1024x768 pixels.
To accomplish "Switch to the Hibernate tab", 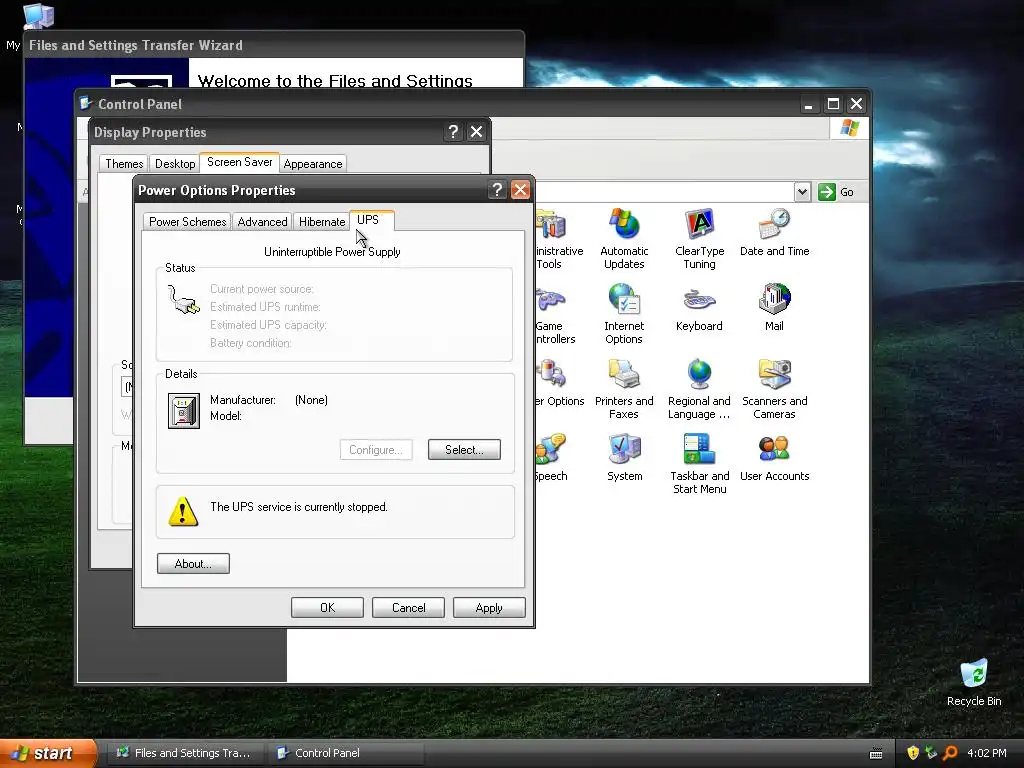I will 322,221.
